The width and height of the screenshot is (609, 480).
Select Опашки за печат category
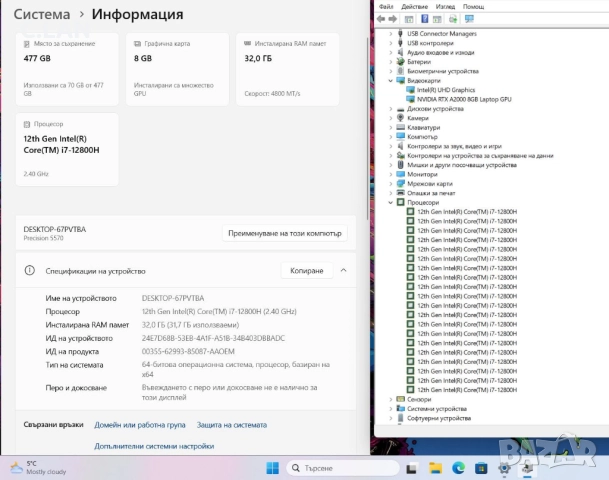click(x=431, y=193)
